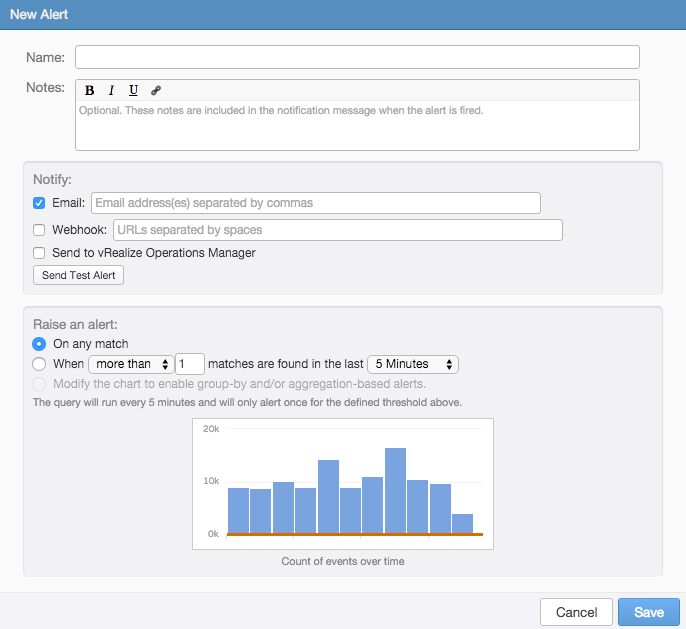
Task: Enable the Webhook notification checkbox
Action: point(39,230)
